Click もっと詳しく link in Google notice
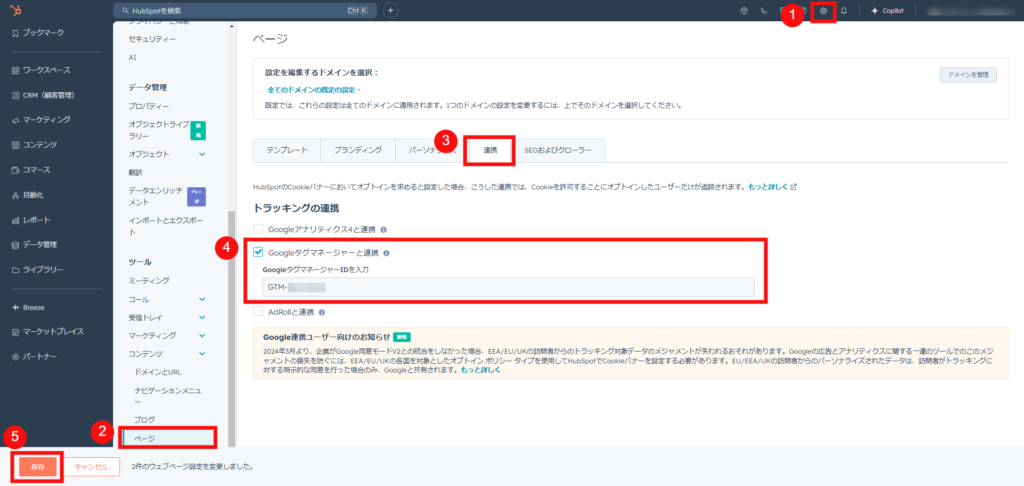 point(481,370)
